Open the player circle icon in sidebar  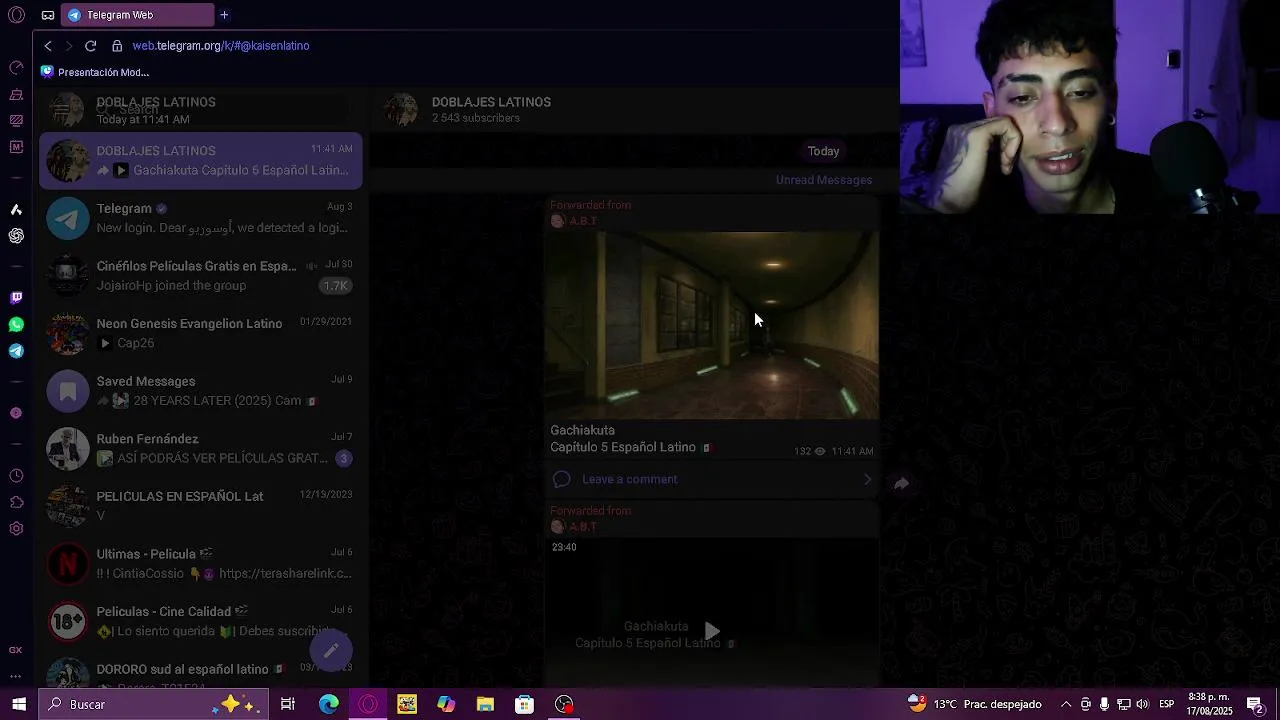[x=16, y=413]
